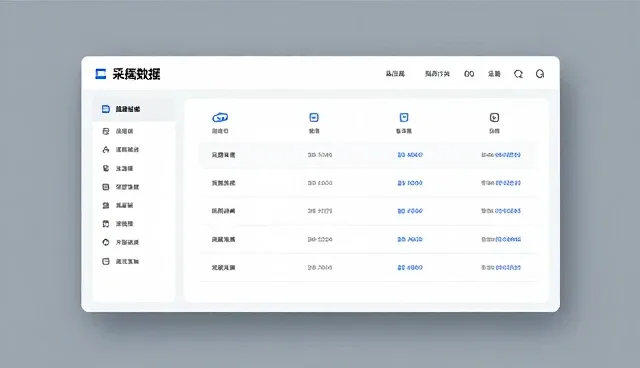Open blue value link in the last table row
Screen dimensions: 640x368
point(410,268)
